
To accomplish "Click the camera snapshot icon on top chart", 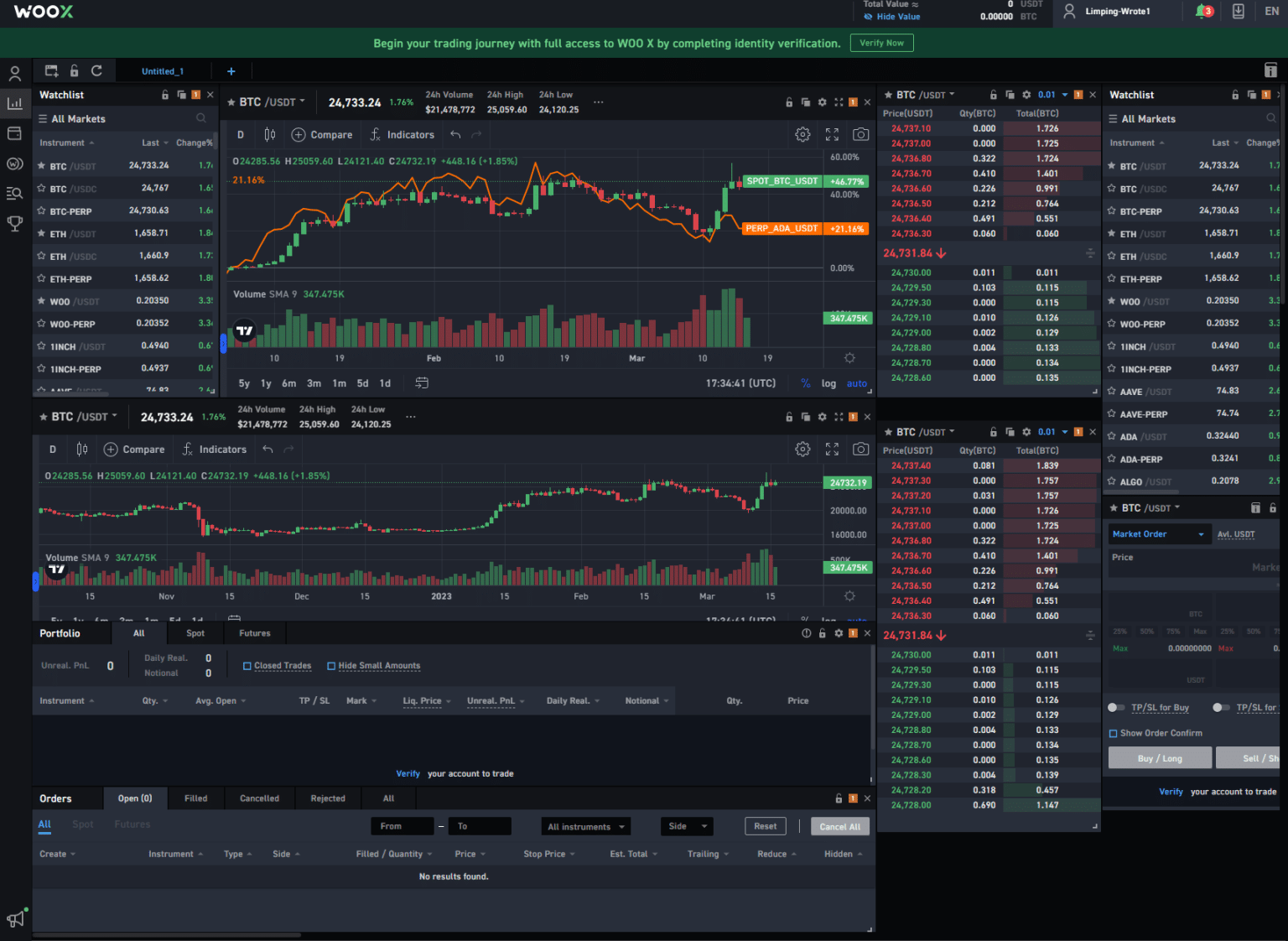I will coord(860,134).
